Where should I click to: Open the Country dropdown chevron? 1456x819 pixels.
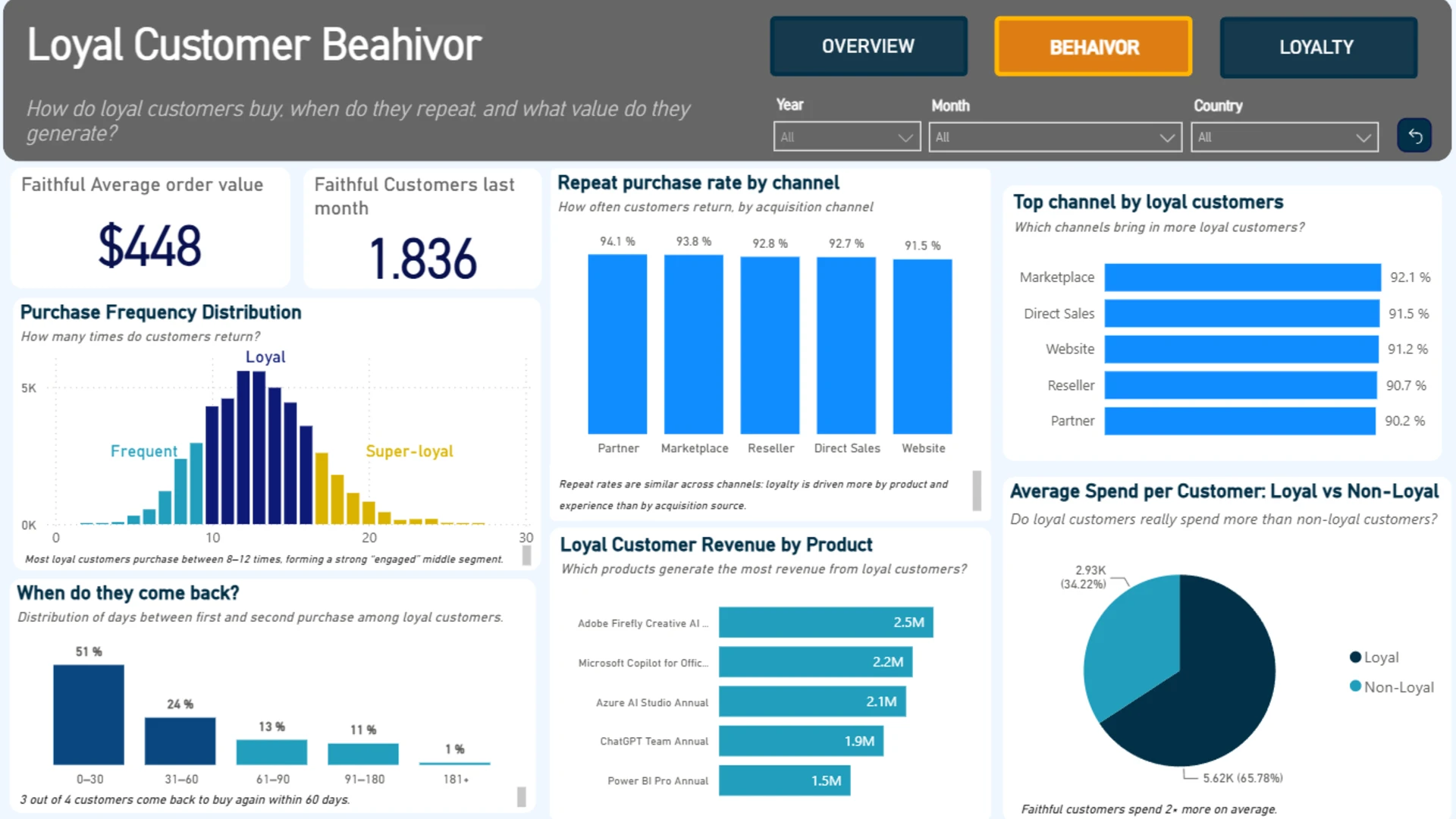click(1363, 138)
